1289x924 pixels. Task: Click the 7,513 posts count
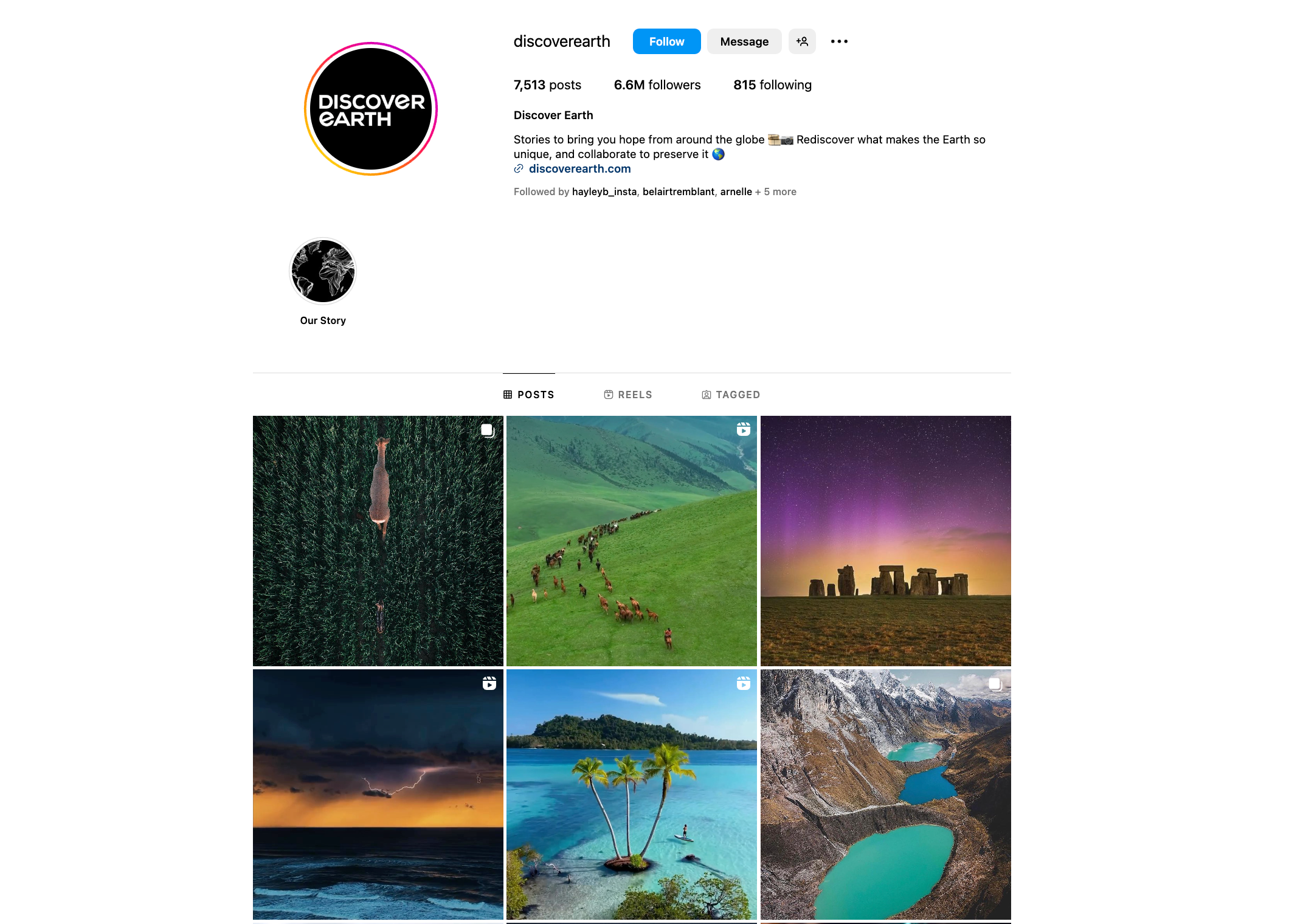tap(546, 85)
